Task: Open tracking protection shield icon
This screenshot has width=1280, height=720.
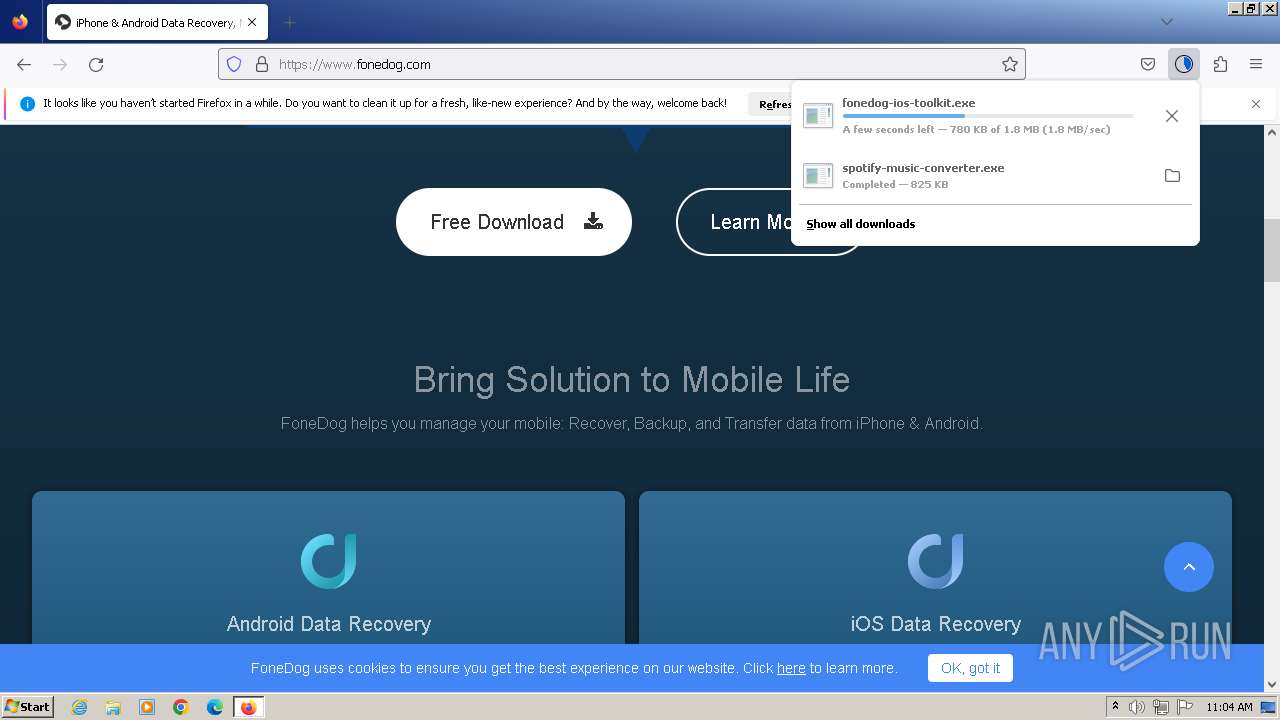Action: (x=234, y=64)
